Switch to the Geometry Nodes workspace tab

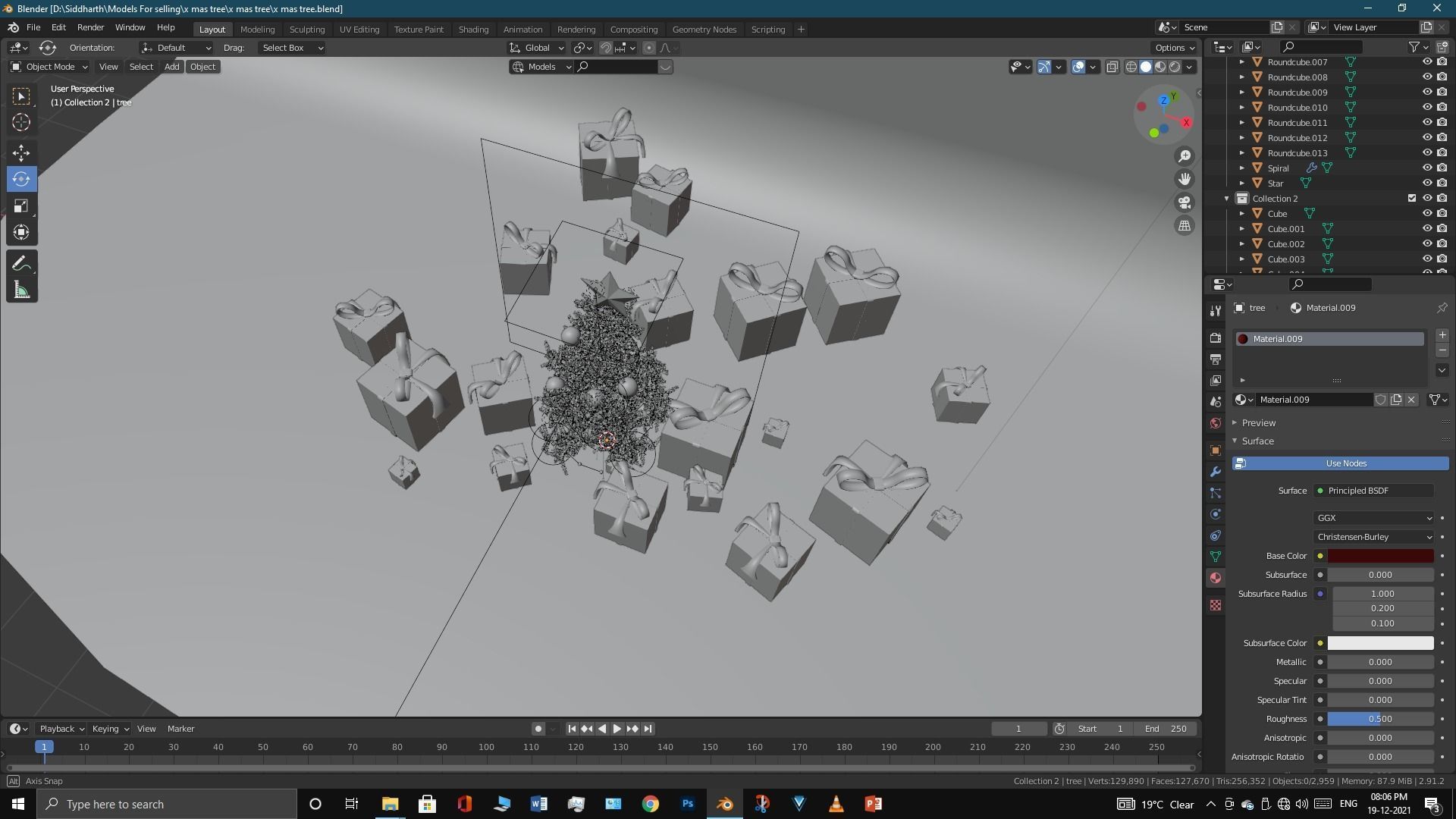click(704, 29)
